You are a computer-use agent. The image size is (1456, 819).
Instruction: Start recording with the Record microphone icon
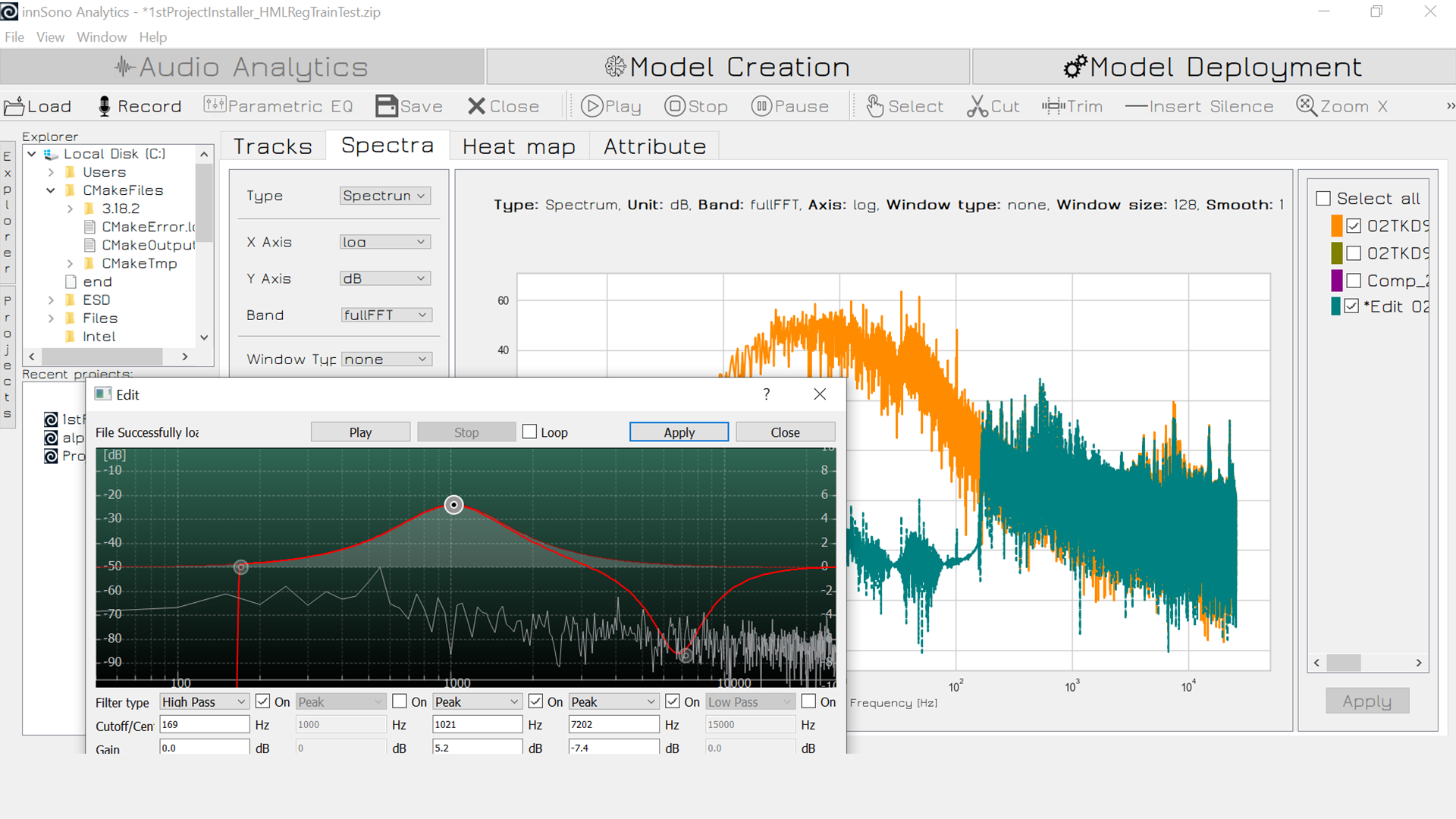tap(105, 106)
